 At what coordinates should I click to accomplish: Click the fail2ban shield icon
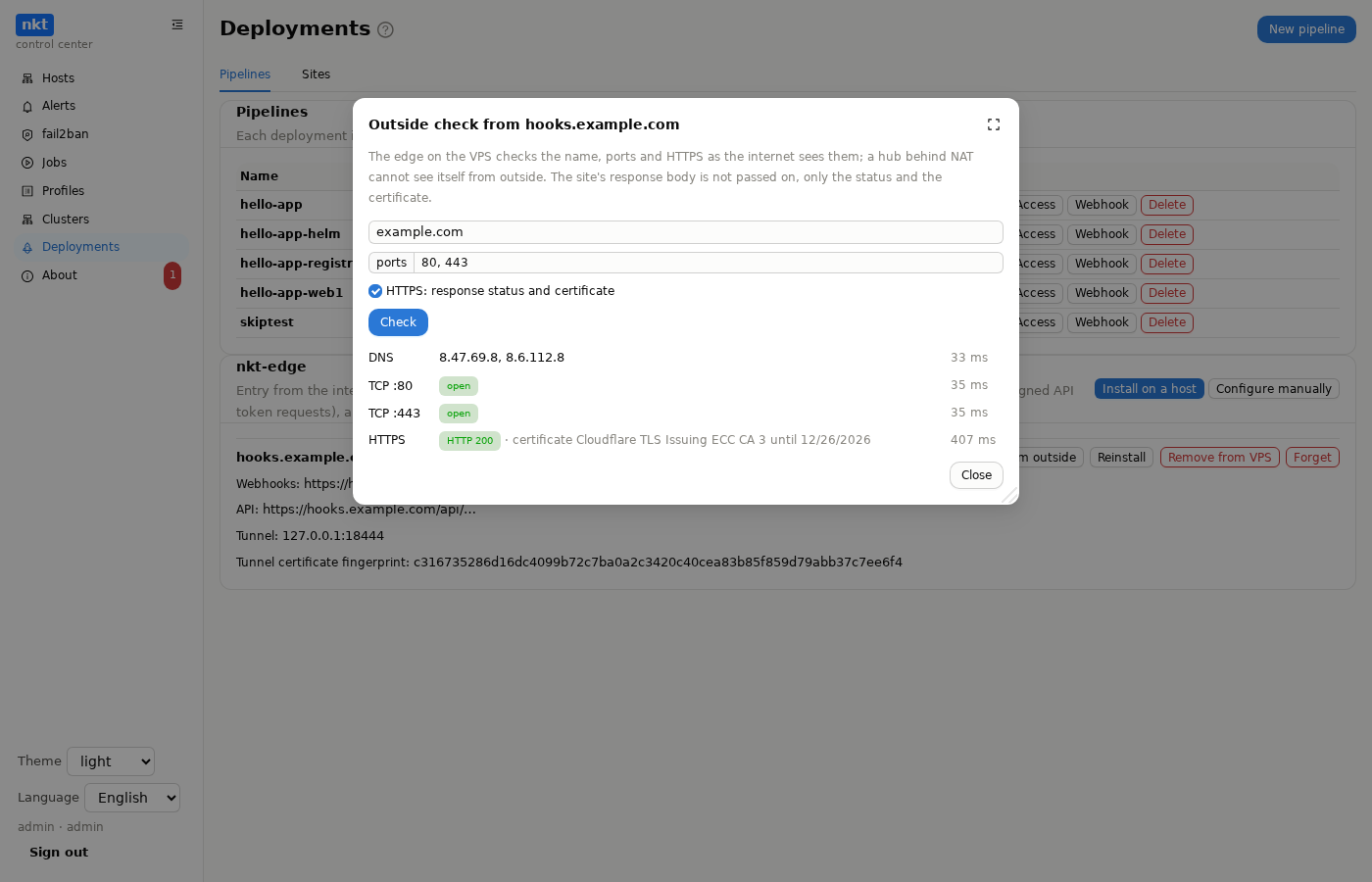pos(27,134)
